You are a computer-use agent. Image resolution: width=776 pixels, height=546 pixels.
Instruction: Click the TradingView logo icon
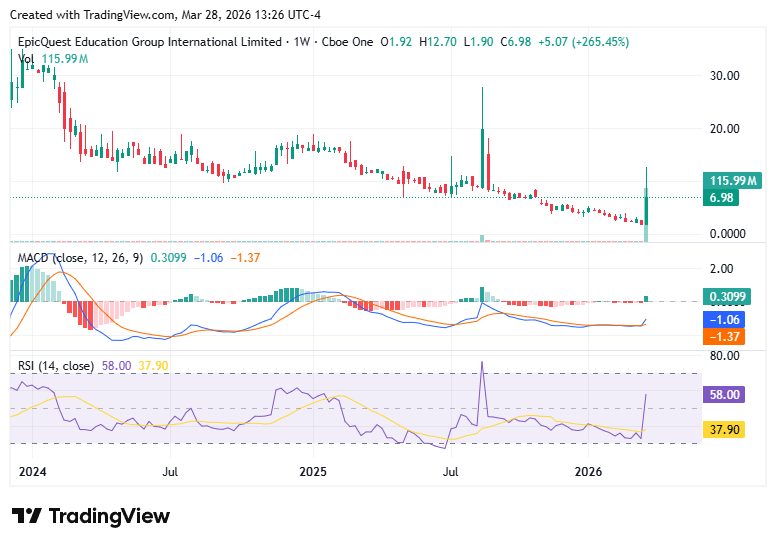pyautogui.click(x=27, y=516)
